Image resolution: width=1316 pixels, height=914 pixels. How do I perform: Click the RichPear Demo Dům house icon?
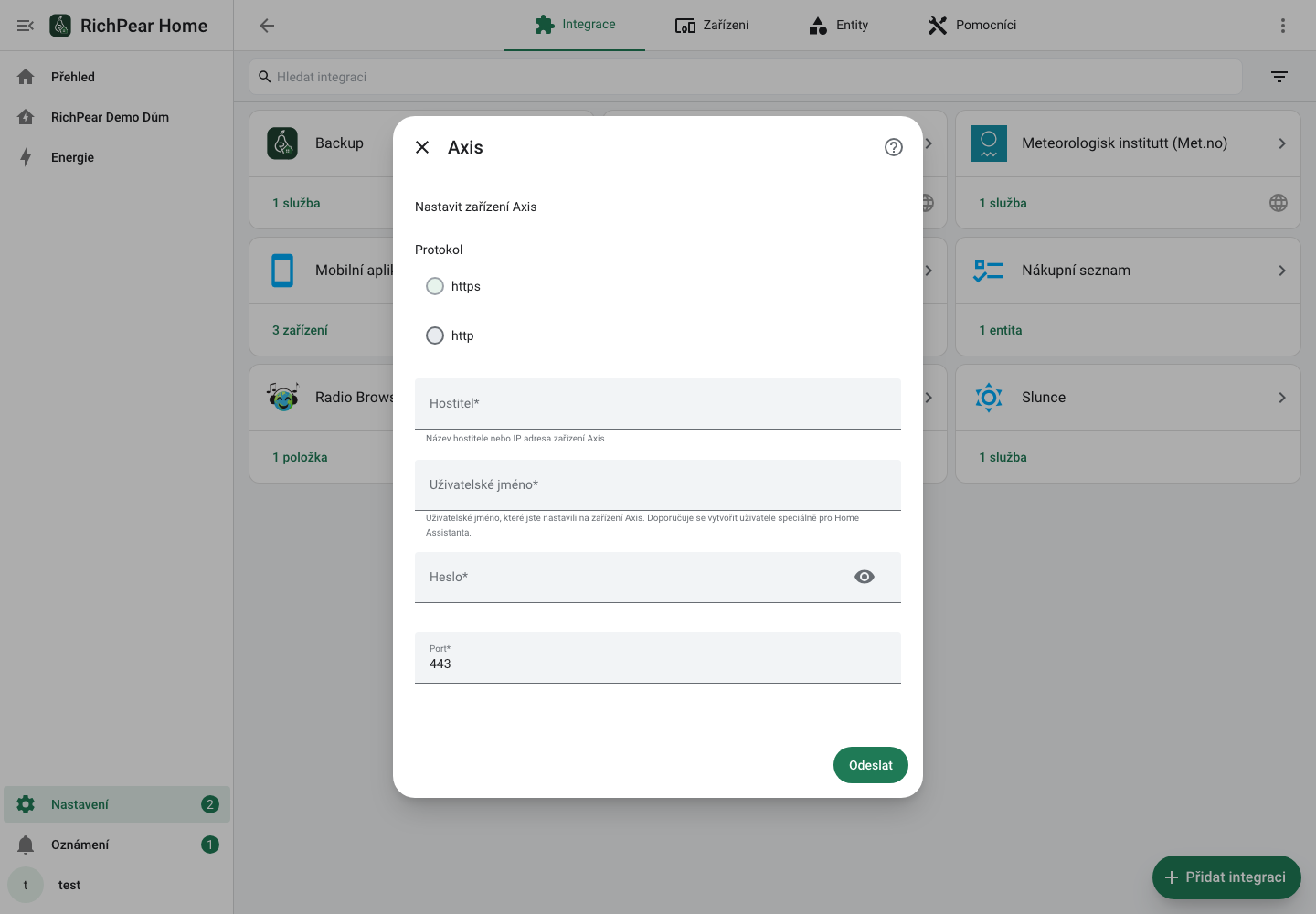(x=26, y=117)
